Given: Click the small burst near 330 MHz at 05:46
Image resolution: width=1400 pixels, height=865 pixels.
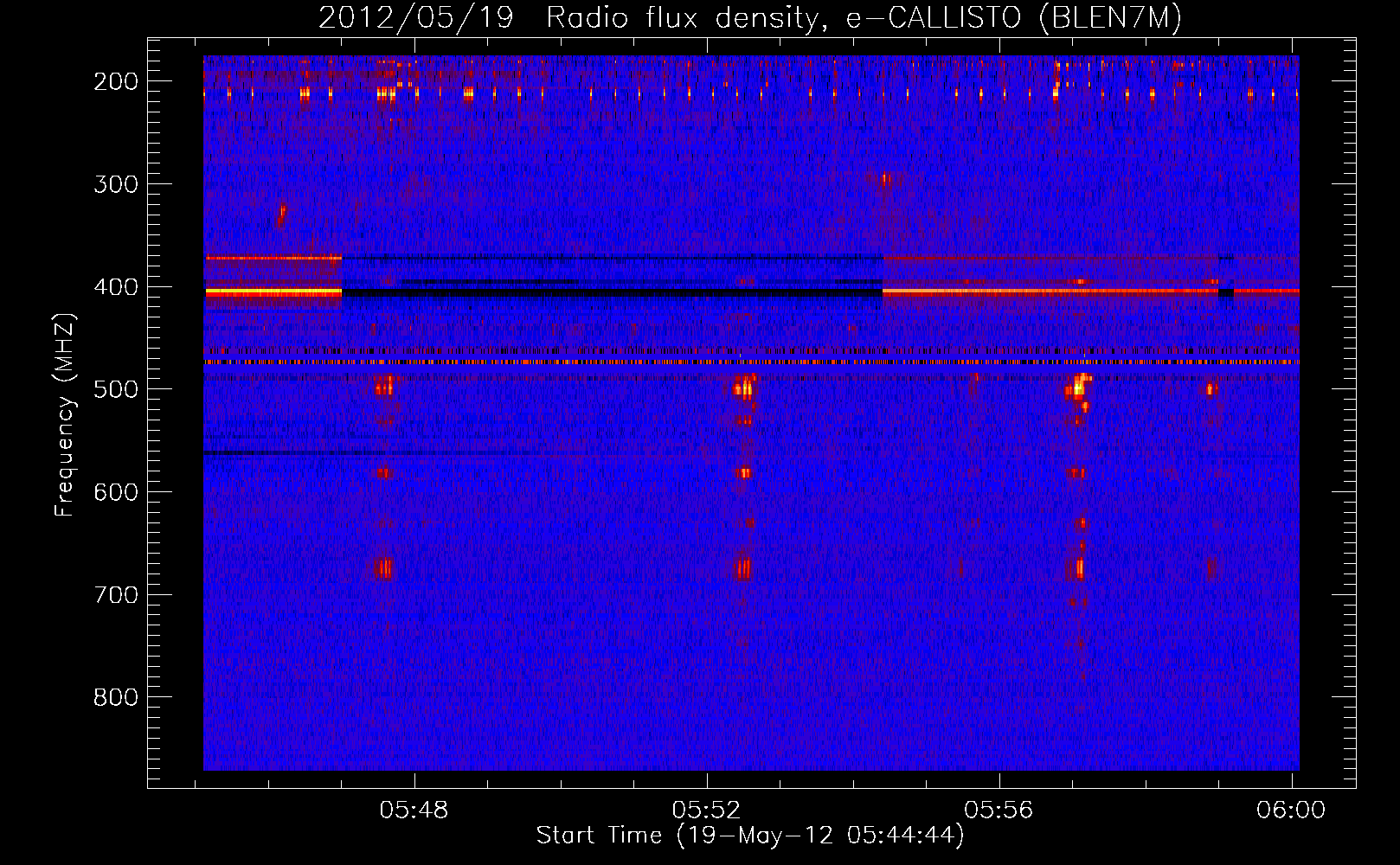Looking at the screenshot, I should [281, 215].
